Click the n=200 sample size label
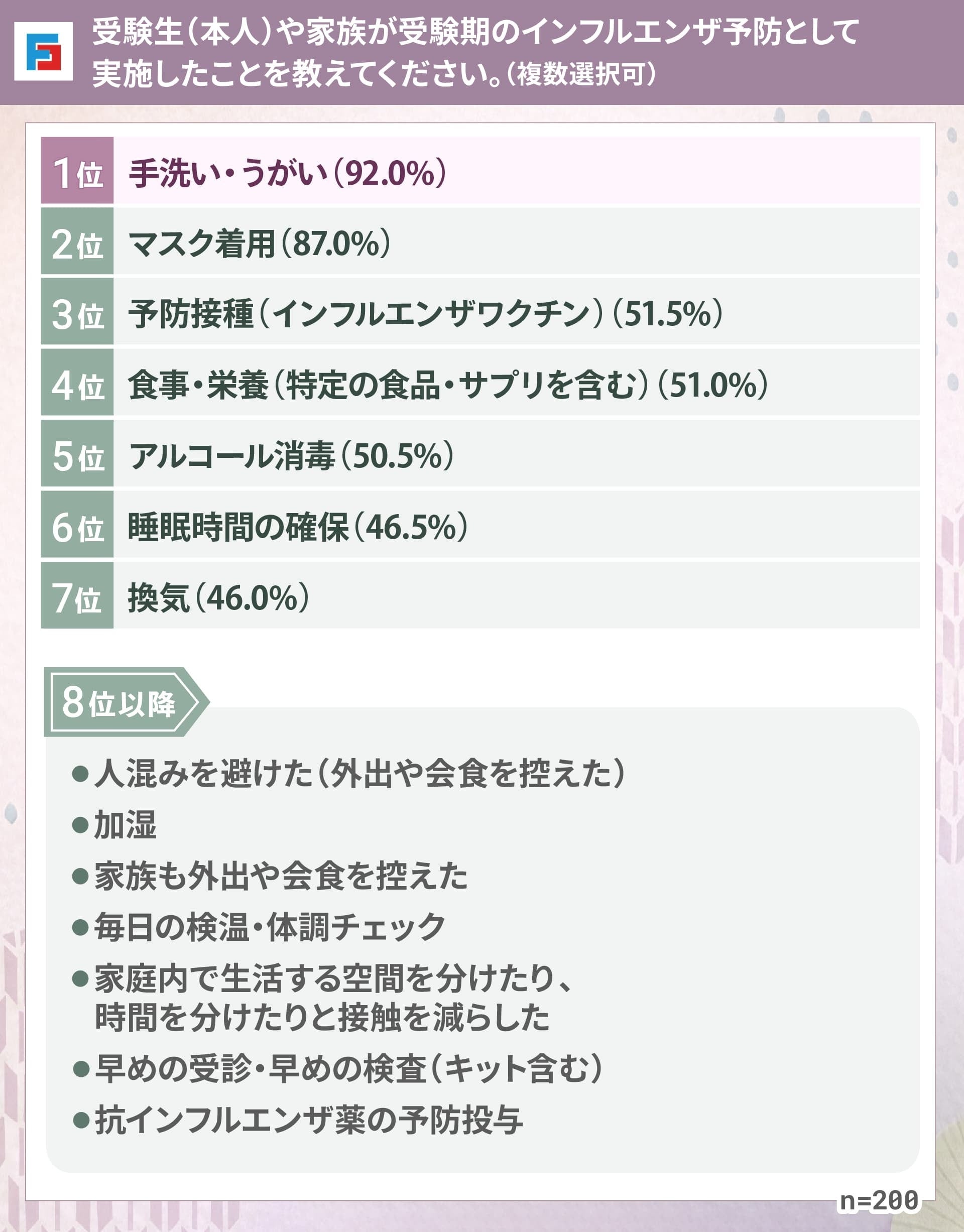The height and width of the screenshot is (1232, 964). (878, 1200)
